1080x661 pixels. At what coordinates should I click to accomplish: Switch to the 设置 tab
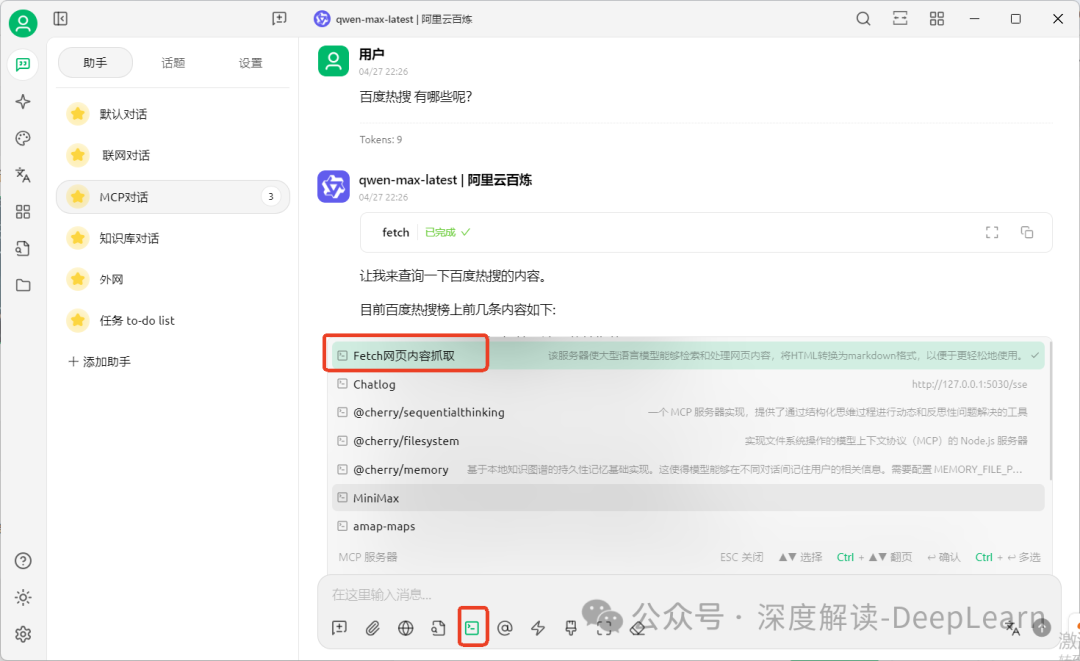(x=251, y=63)
